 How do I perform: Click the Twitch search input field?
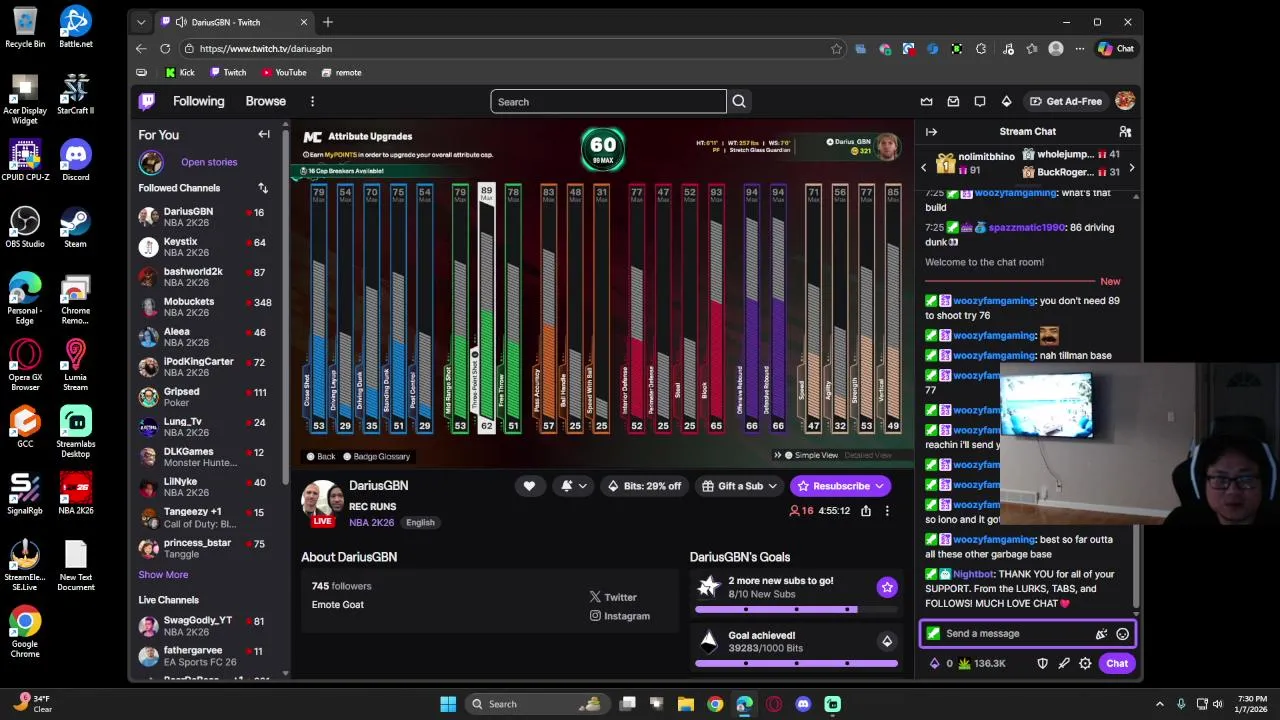pyautogui.click(x=608, y=101)
